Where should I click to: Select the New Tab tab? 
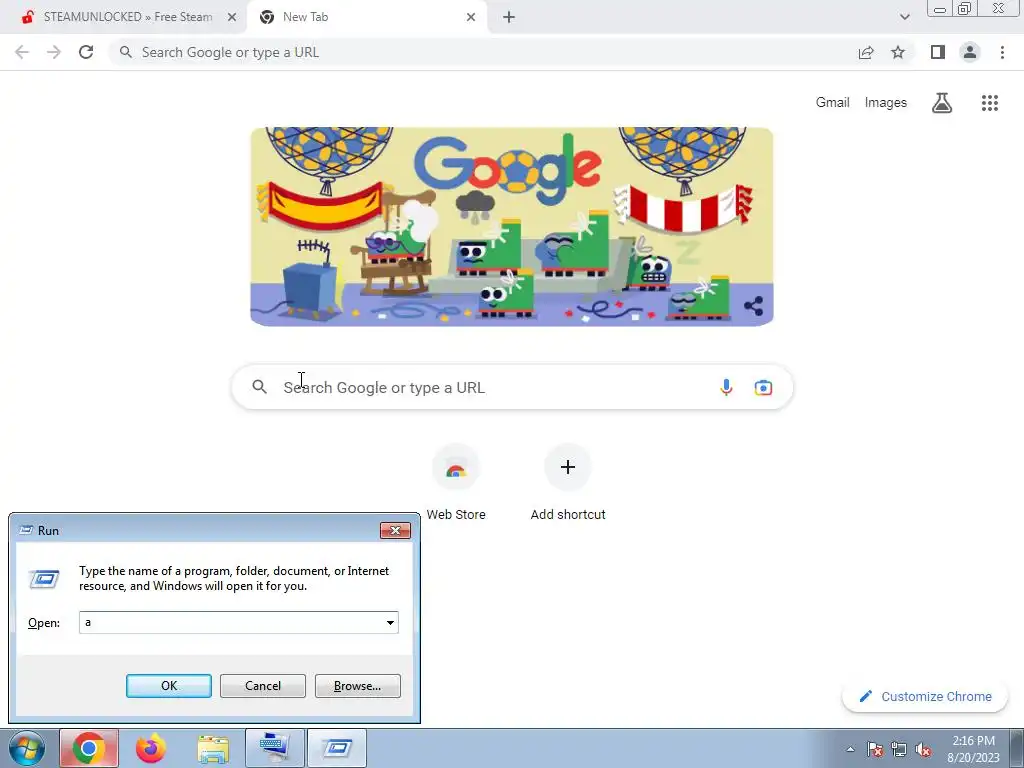coord(367,17)
